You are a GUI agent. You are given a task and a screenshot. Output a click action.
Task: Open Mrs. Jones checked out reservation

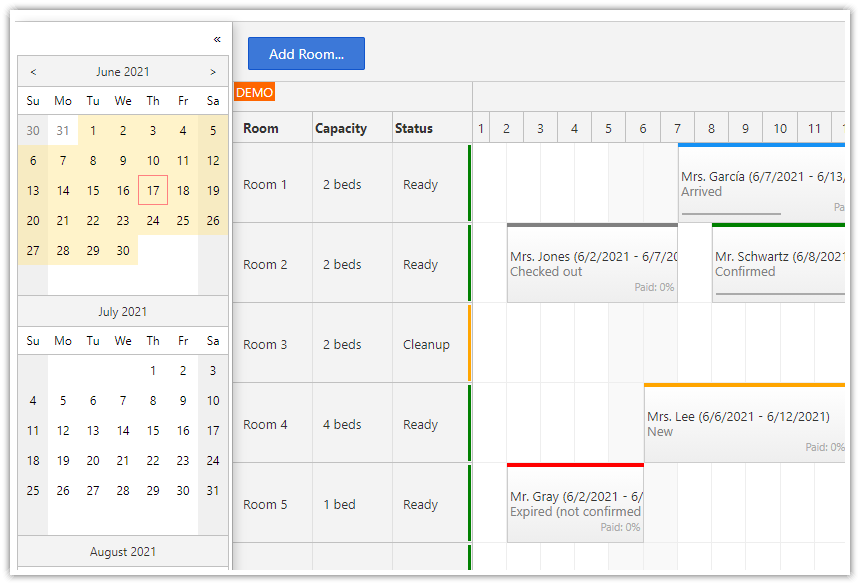click(x=591, y=264)
